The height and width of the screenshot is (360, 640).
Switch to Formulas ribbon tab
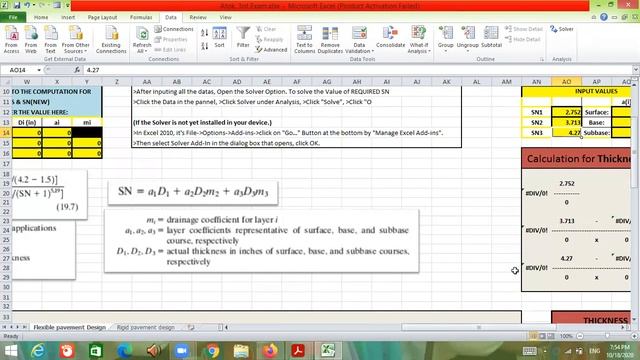tap(141, 17)
